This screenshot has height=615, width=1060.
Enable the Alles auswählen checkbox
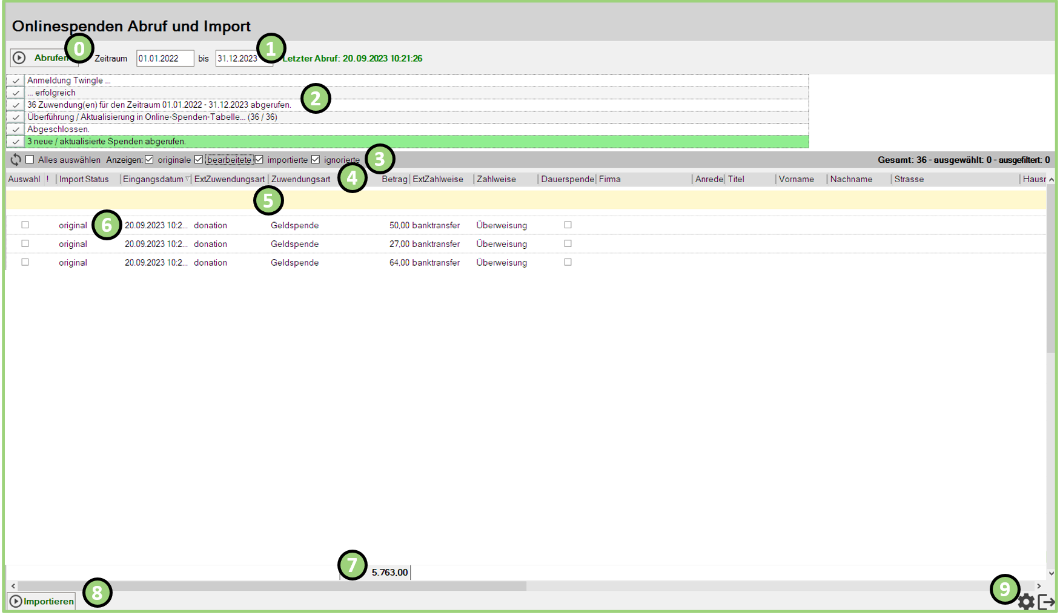tap(31, 160)
